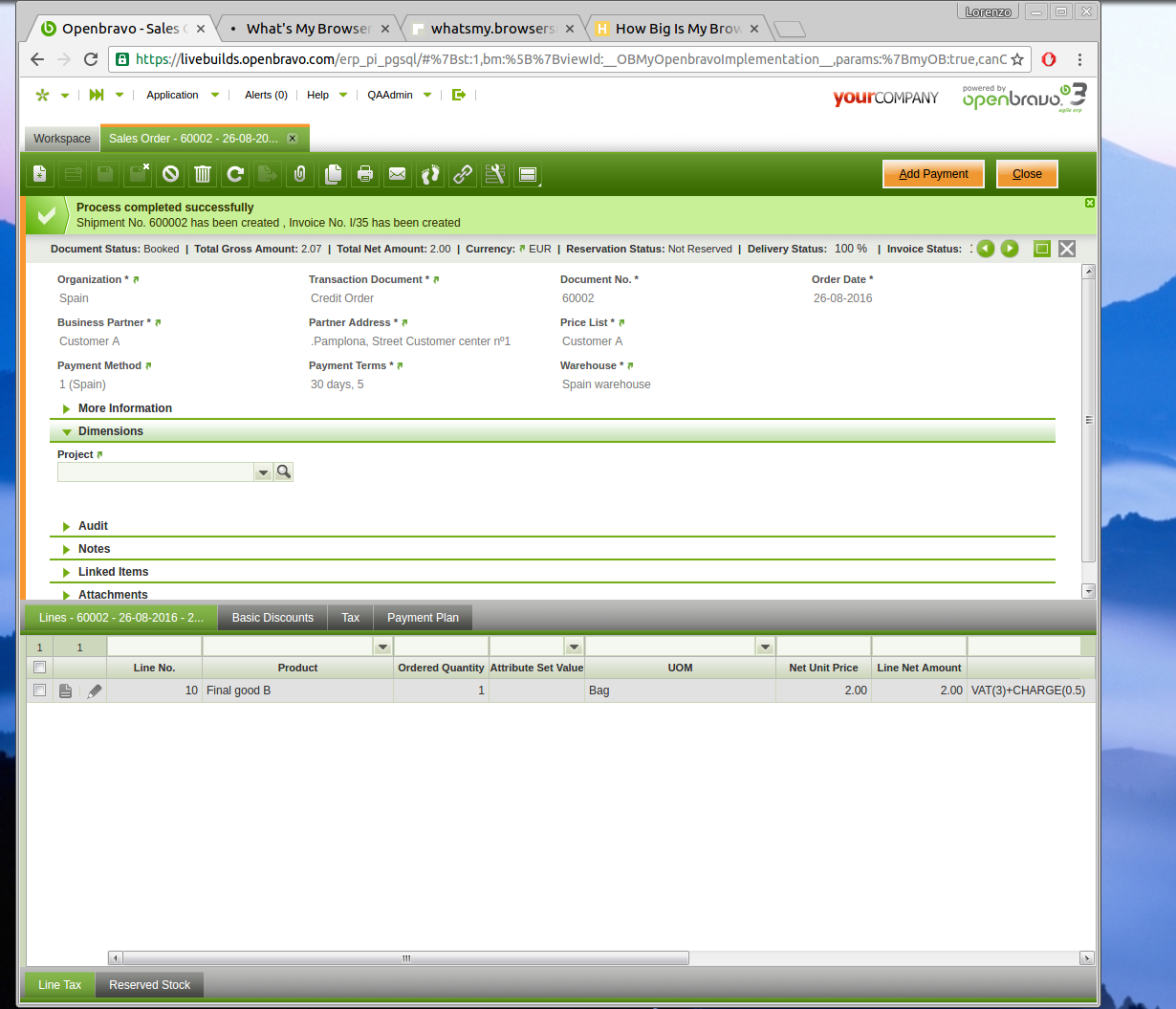The image size is (1176, 1009).
Task: Click the new document icon in toolbar
Action: [x=40, y=174]
